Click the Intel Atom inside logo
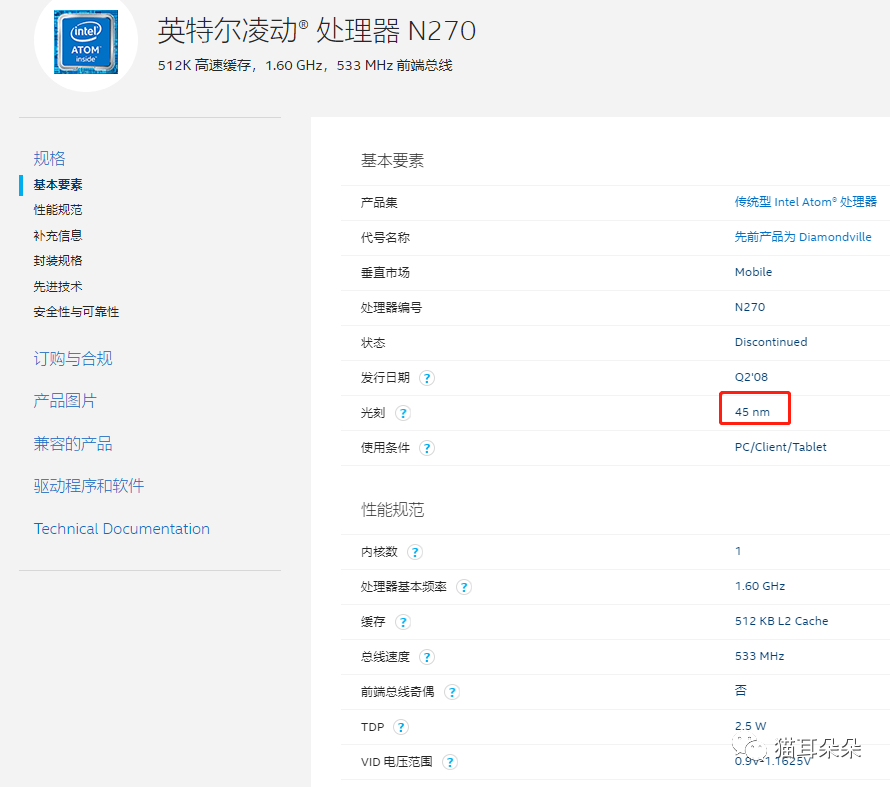Screen dimensions: 890x787 [86, 42]
